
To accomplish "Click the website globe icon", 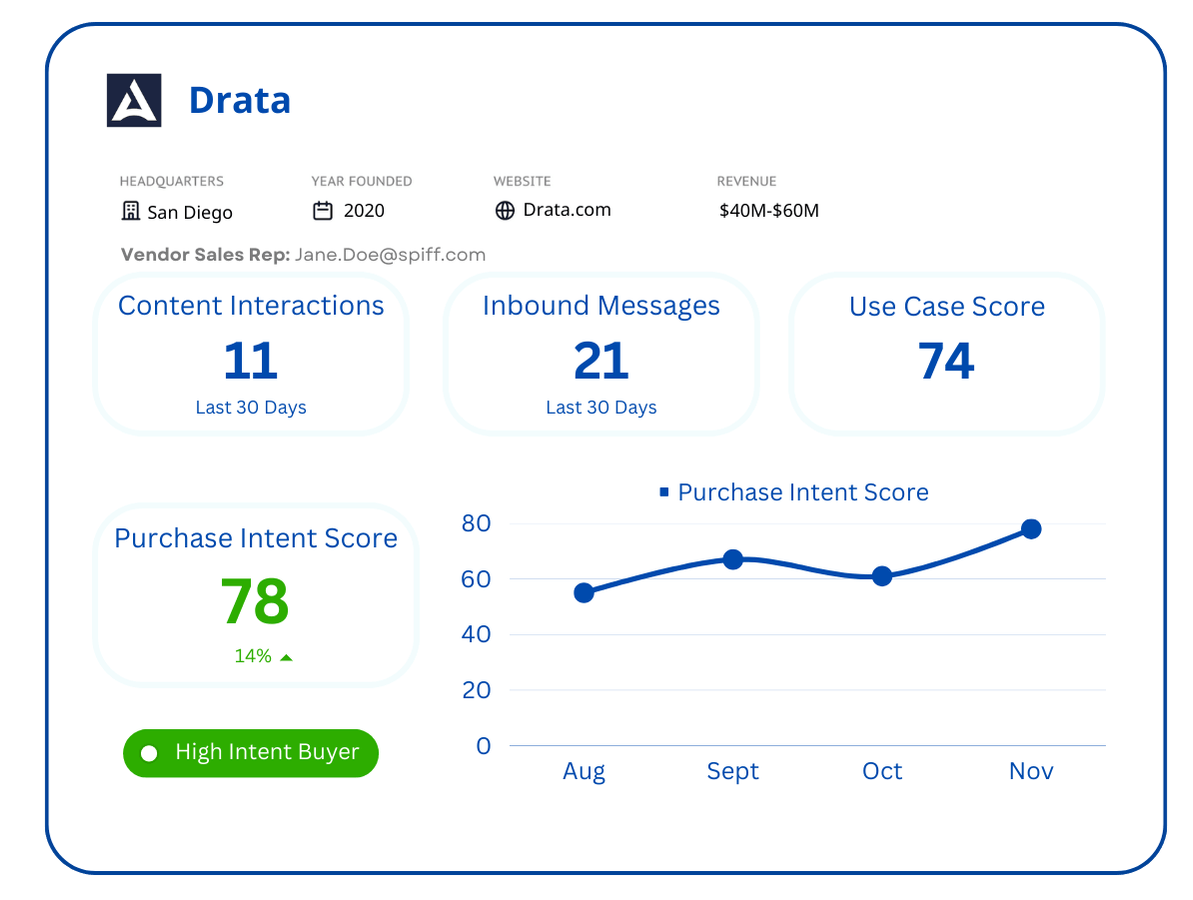I will [x=504, y=211].
